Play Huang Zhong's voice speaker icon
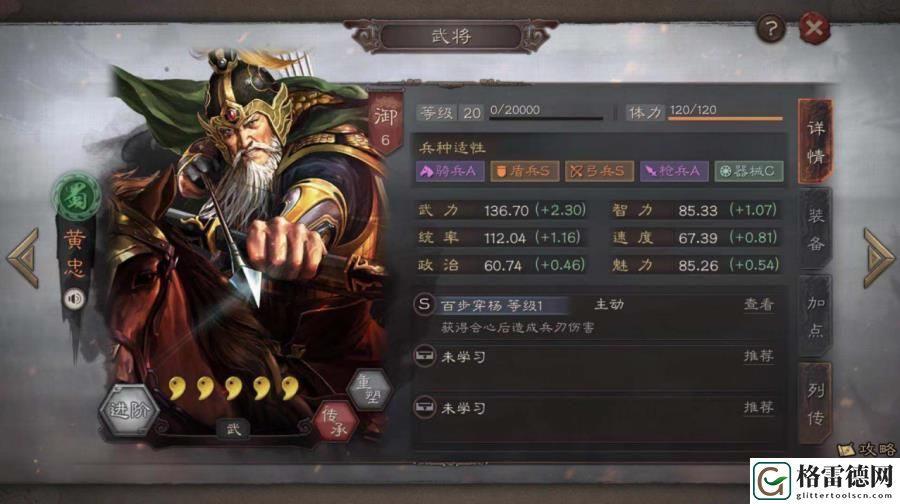The width and height of the screenshot is (900, 504). (x=74, y=298)
